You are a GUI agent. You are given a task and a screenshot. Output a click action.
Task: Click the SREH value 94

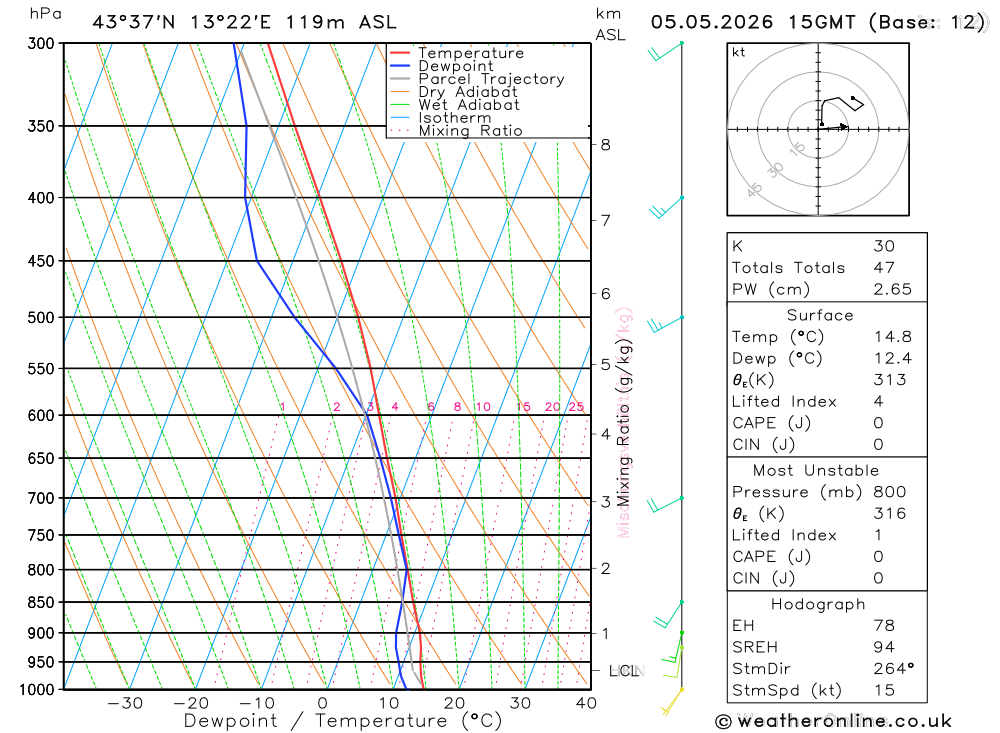coord(884,648)
